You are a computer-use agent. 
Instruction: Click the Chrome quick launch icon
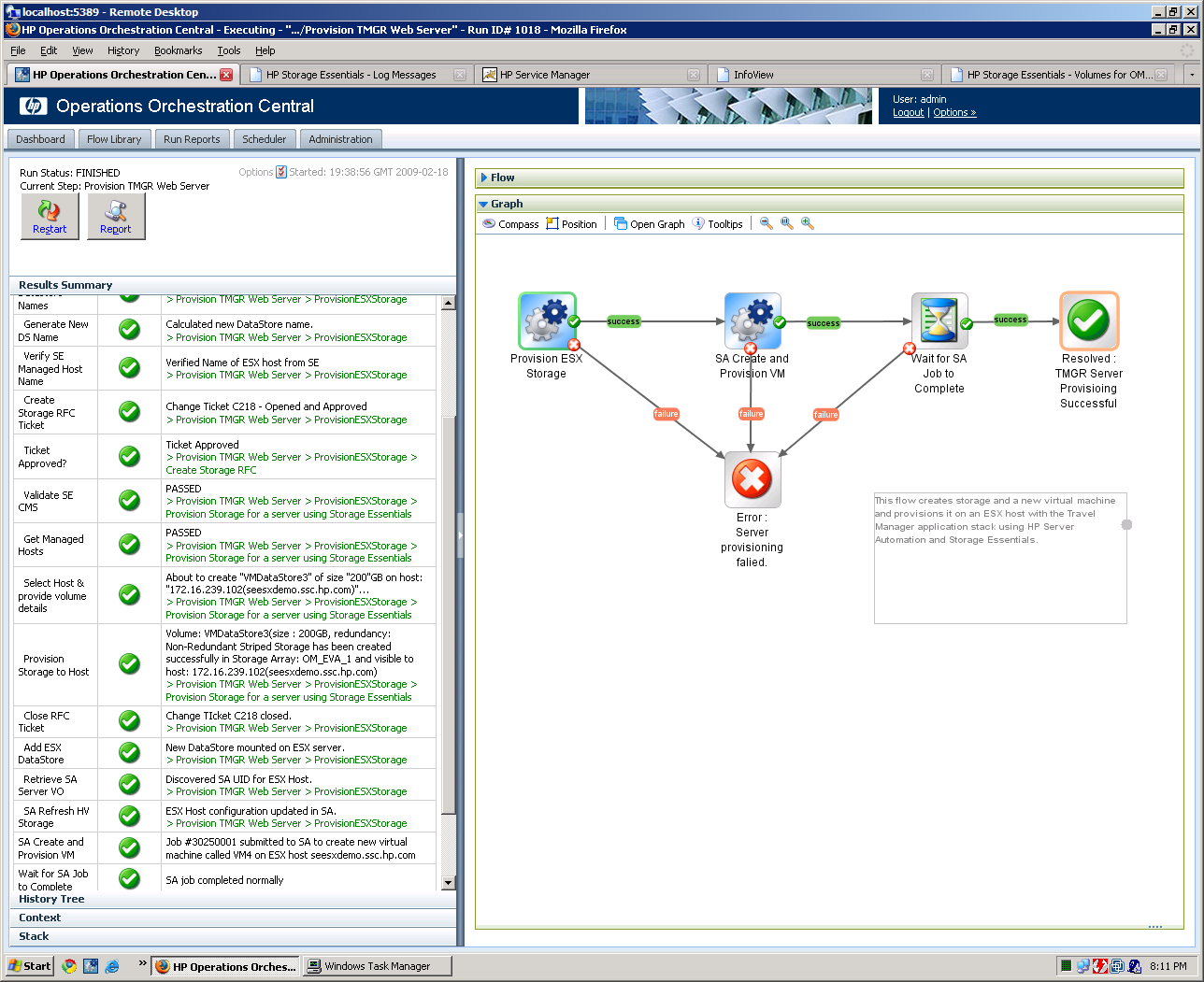69,966
